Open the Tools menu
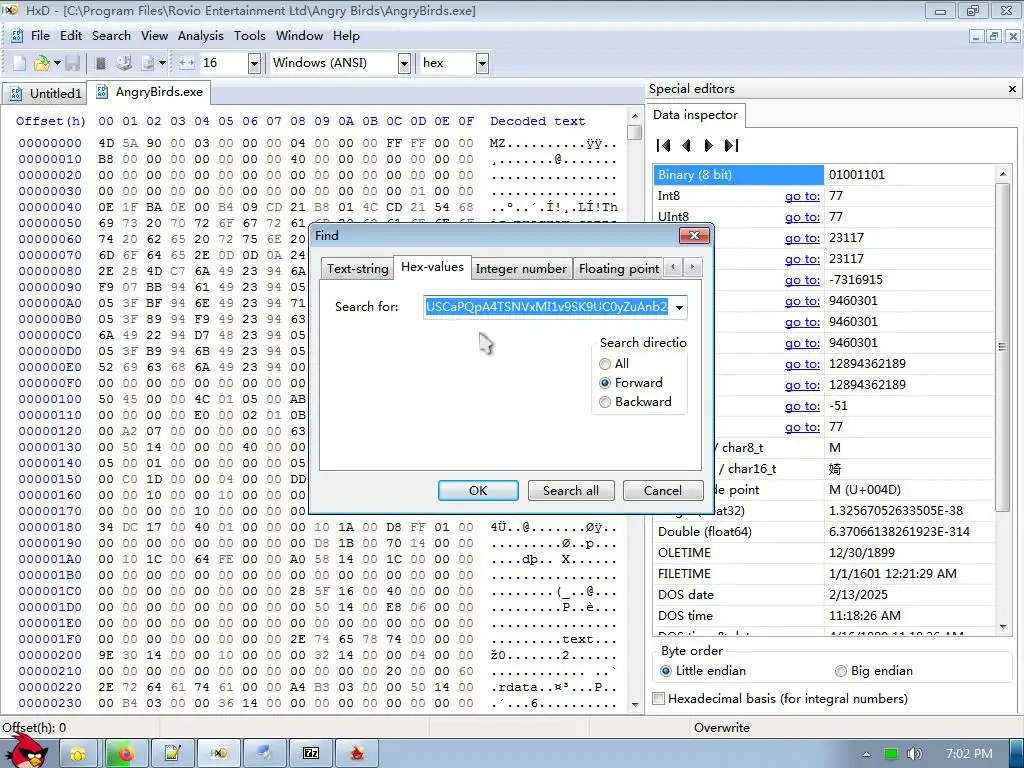 pyautogui.click(x=249, y=36)
